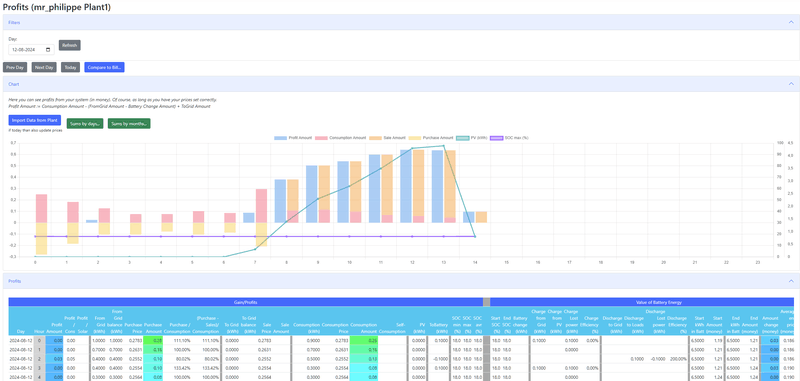
Task: Toggle Profit Amount series in chart legend
Action: coord(293,138)
